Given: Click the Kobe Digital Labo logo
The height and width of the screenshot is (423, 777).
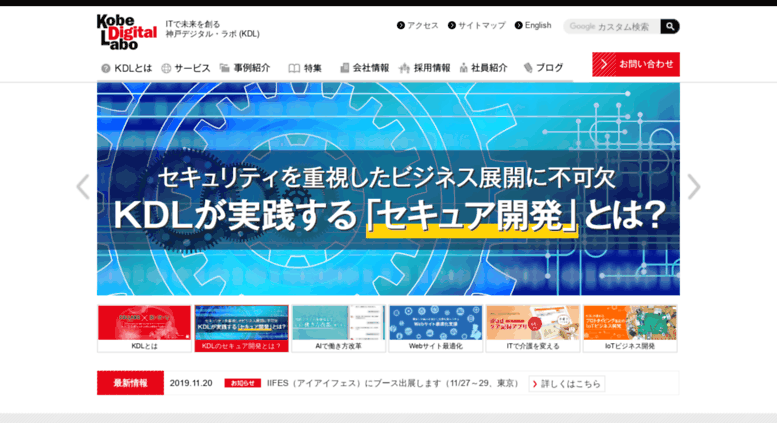Looking at the screenshot, I should 127,32.
